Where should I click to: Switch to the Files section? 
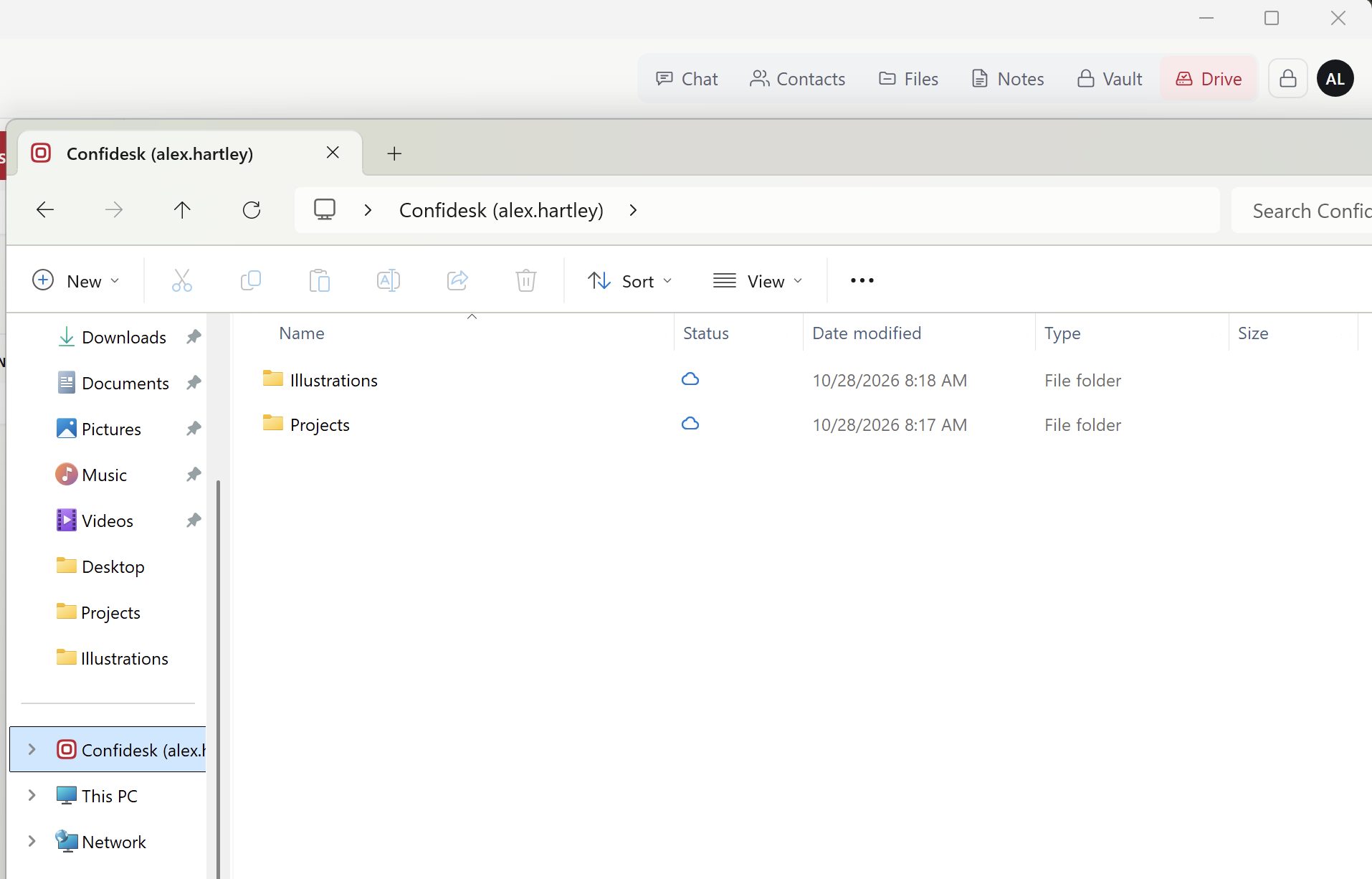(x=908, y=79)
